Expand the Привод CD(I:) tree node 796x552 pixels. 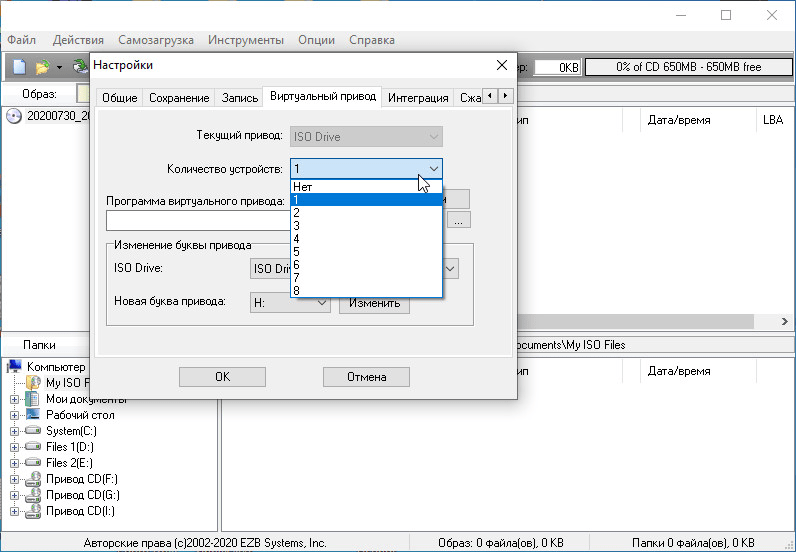[x=14, y=511]
